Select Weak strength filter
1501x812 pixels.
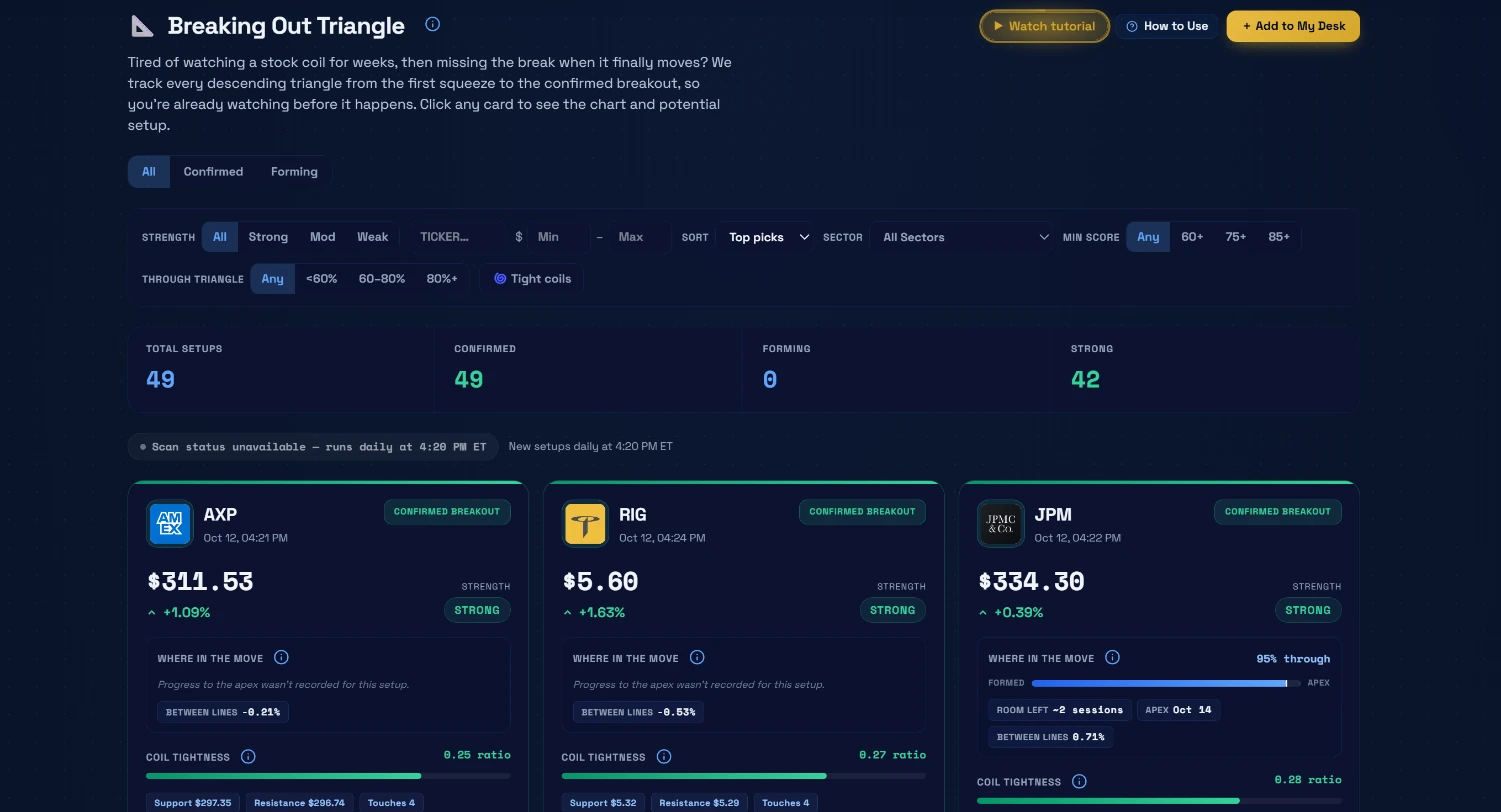pos(372,237)
